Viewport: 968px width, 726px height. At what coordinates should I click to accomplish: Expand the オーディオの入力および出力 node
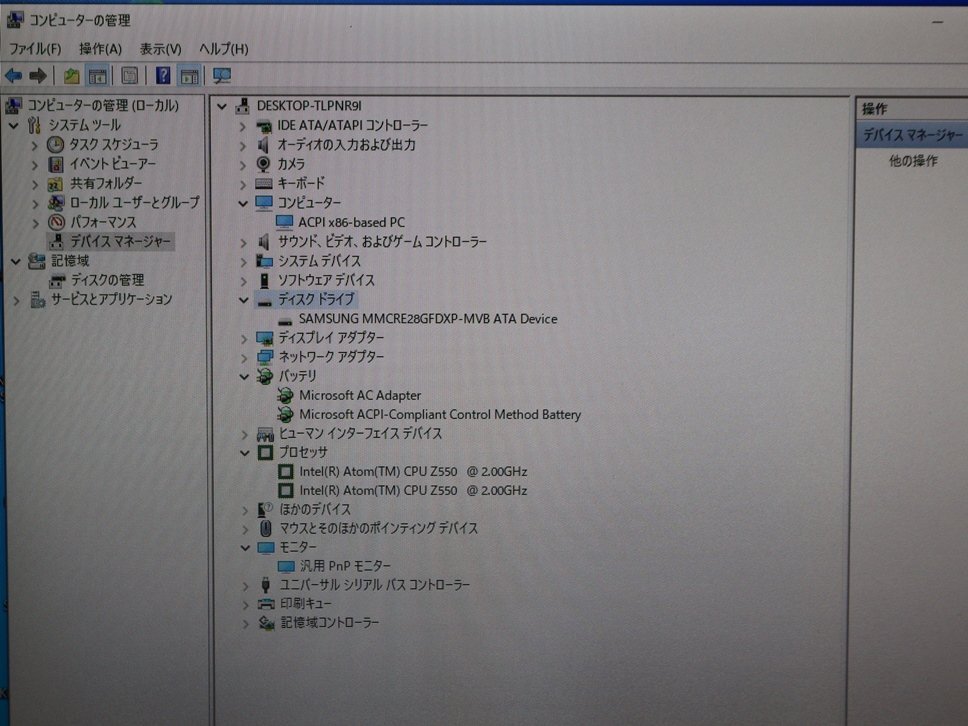click(x=243, y=146)
